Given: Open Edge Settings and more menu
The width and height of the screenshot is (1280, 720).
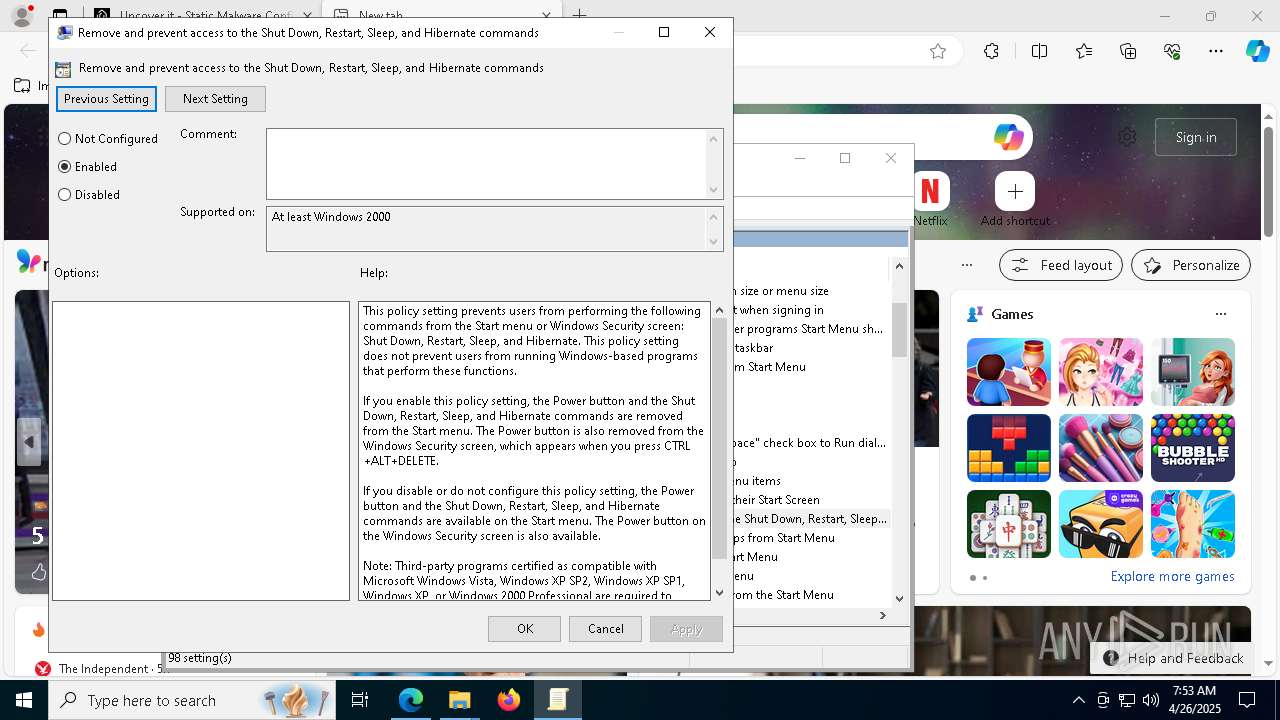Looking at the screenshot, I should click(1216, 51).
